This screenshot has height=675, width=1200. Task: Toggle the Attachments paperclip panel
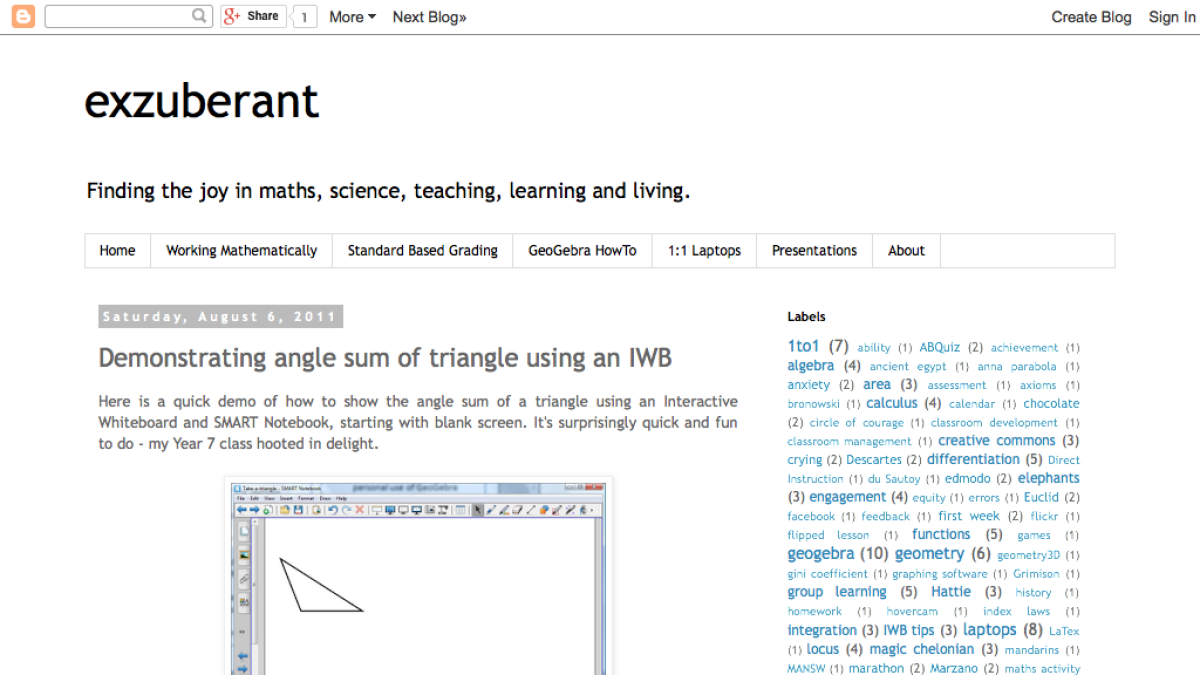pos(243,578)
